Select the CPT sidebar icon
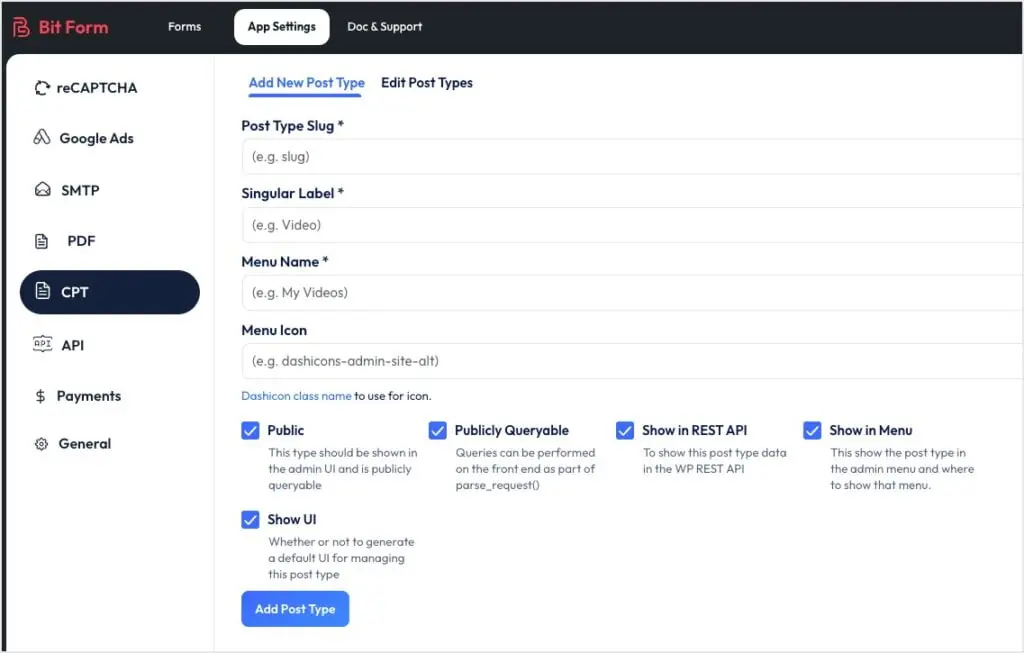Screen dimensions: 1024x653 (x=41, y=293)
